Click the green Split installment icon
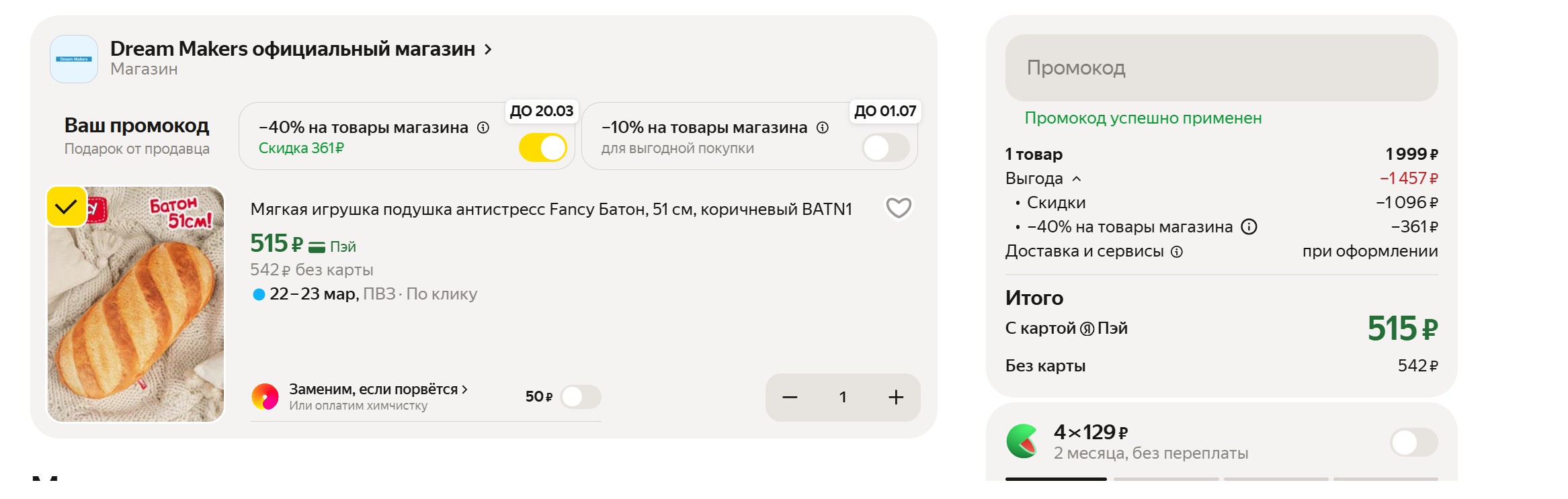Screen dimensions: 1568x499 1022,441
